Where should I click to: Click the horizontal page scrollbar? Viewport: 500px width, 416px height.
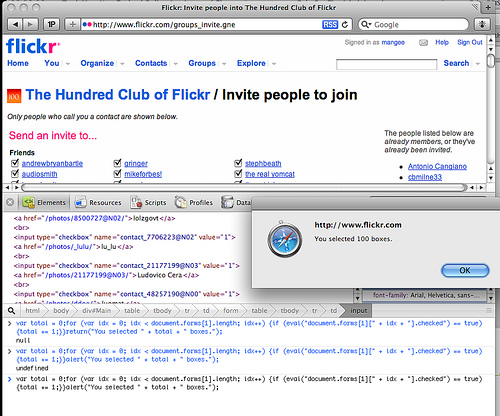(244, 188)
